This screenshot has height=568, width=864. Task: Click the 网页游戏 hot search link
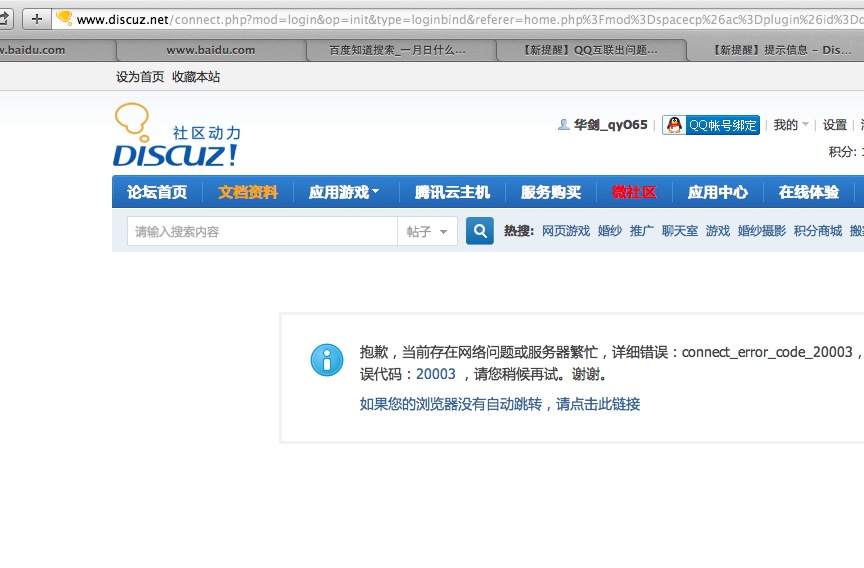coord(566,231)
